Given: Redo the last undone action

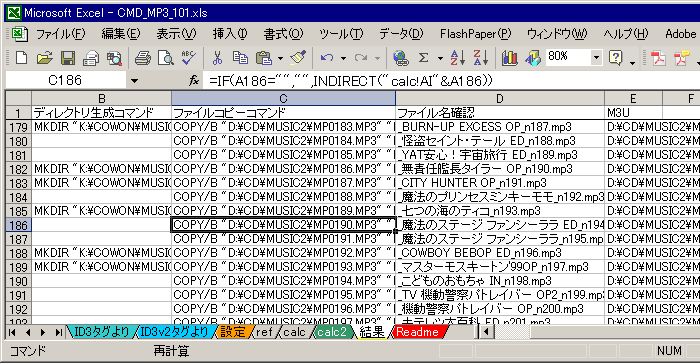Looking at the screenshot, I should tap(361, 58).
